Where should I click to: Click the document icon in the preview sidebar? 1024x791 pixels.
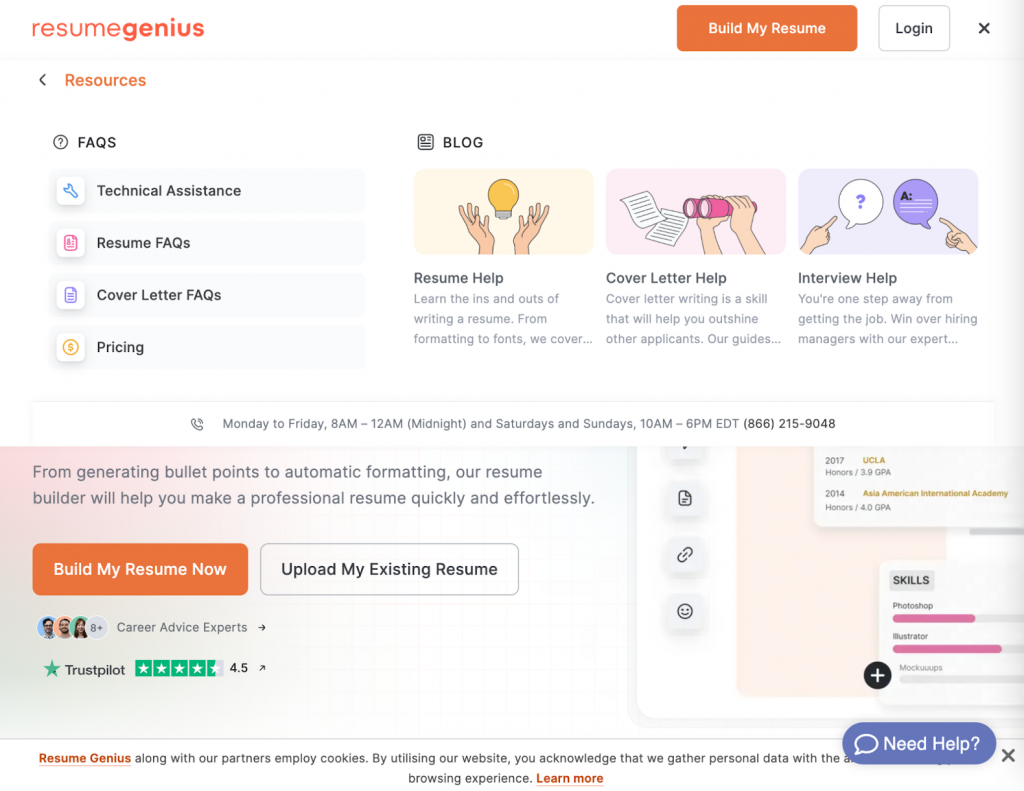click(x=685, y=498)
